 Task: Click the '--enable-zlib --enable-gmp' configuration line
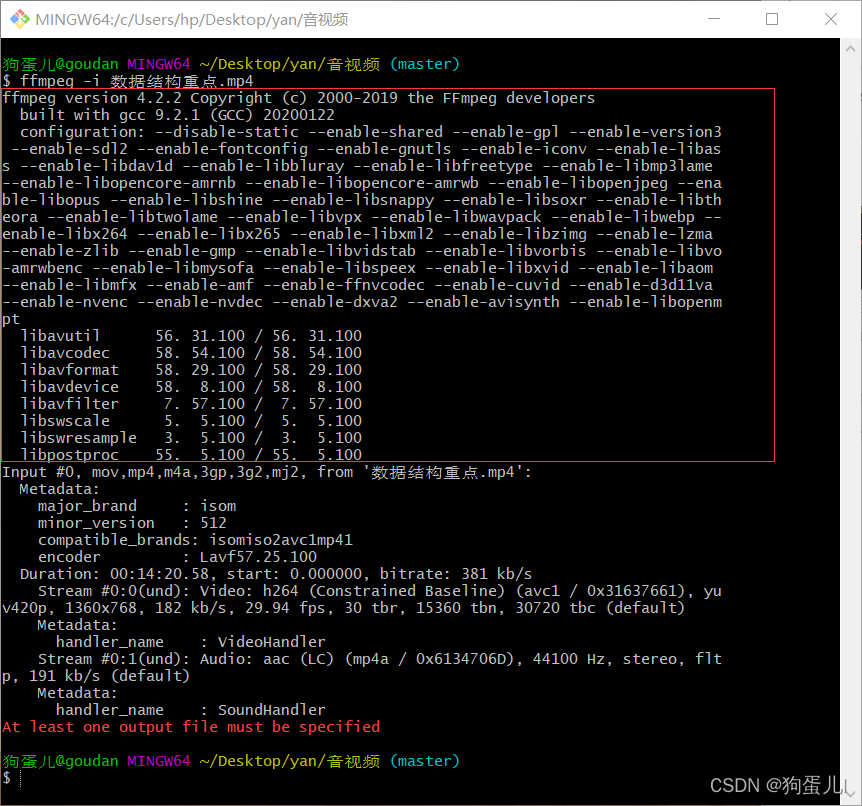(362, 251)
